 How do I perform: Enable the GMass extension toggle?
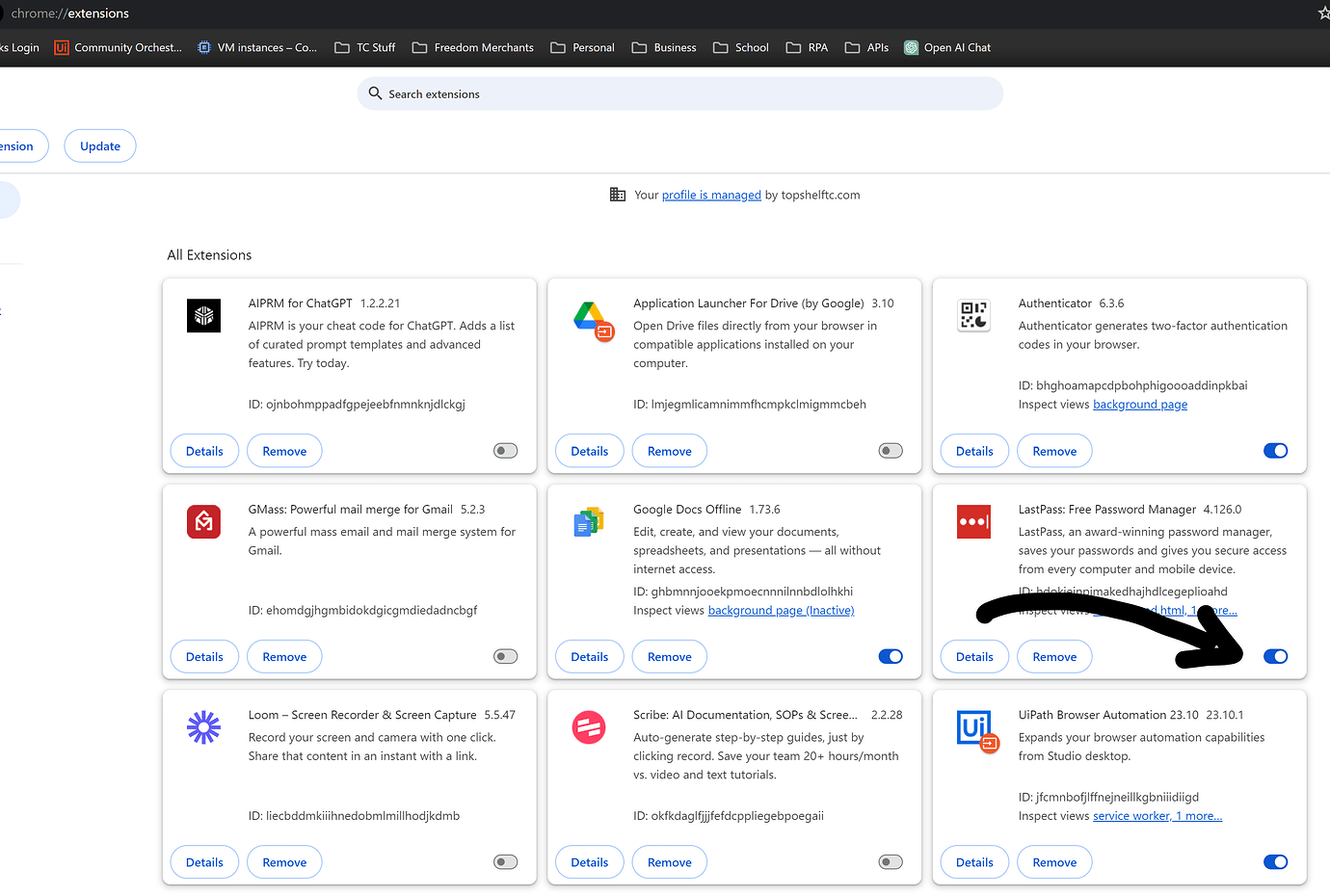(505, 656)
